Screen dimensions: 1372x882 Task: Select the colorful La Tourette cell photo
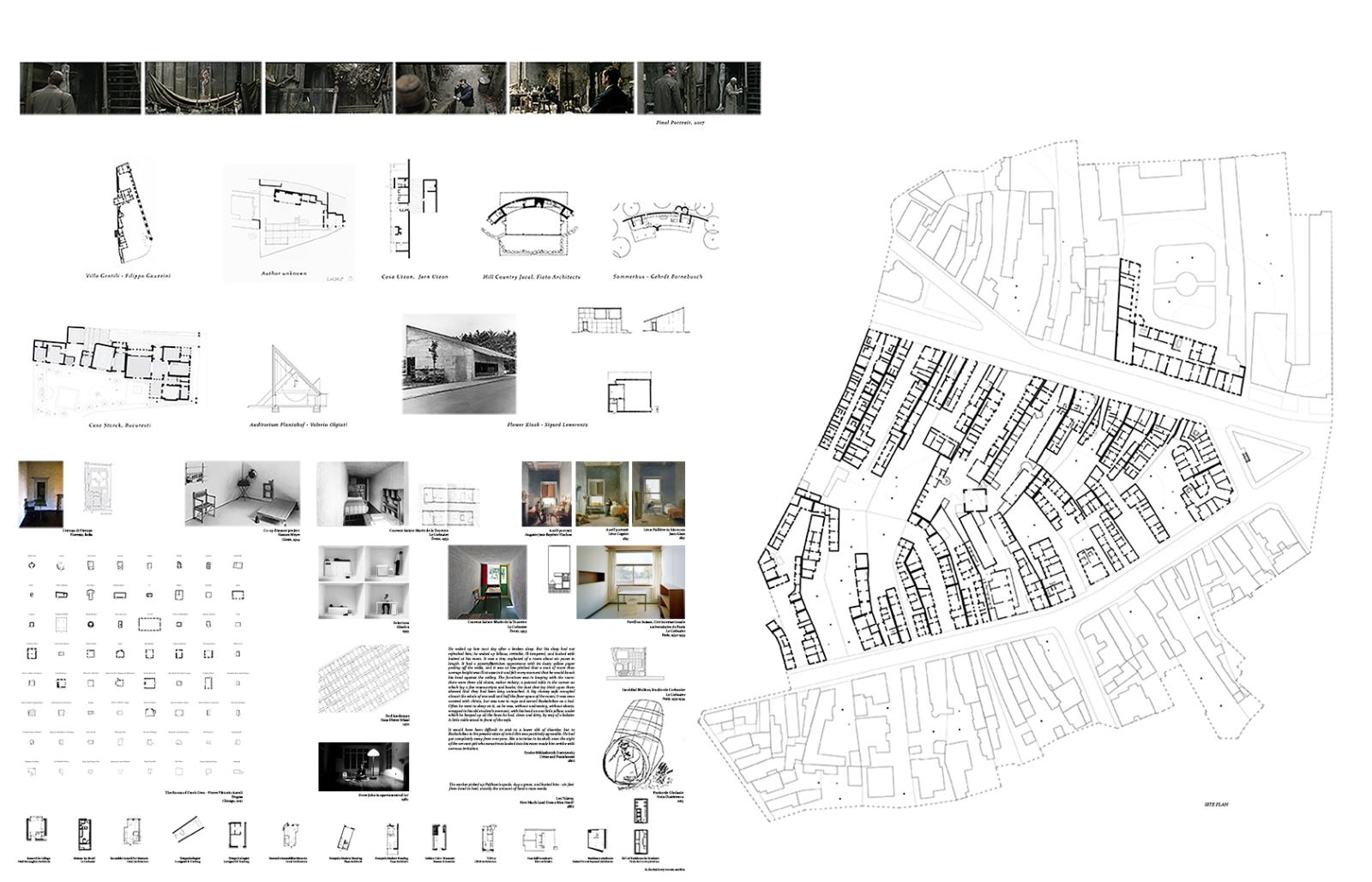487,582
